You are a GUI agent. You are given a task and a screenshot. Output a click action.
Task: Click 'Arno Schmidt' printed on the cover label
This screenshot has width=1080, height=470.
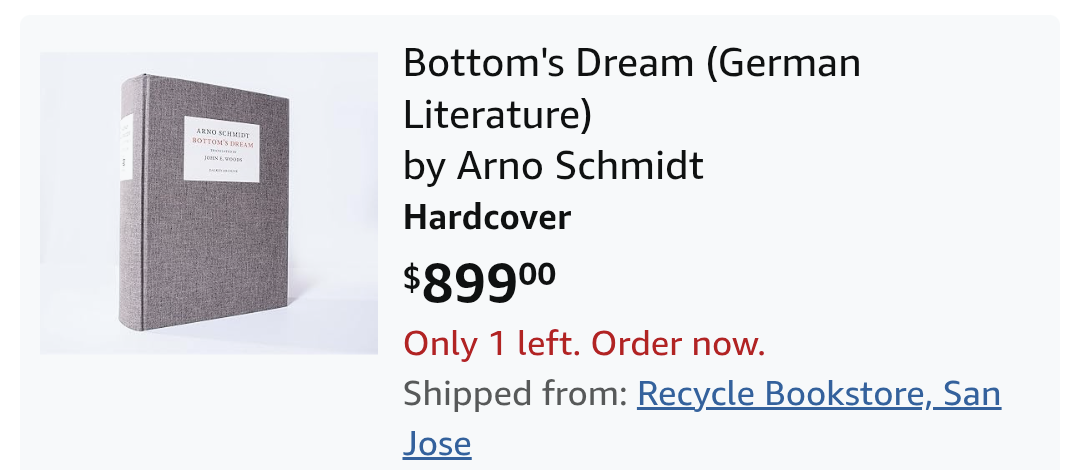click(222, 132)
